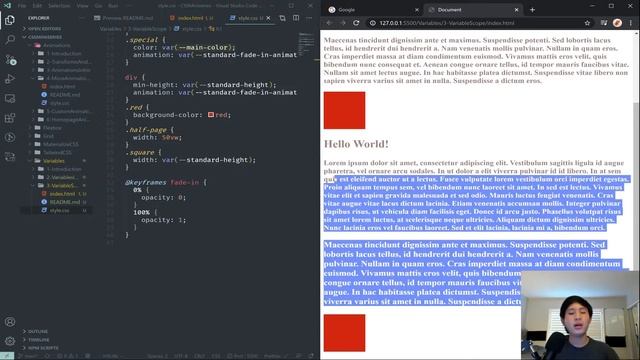The image size is (640, 360).
Task: Open the Manage gear menu in VS Code
Action: point(10,341)
